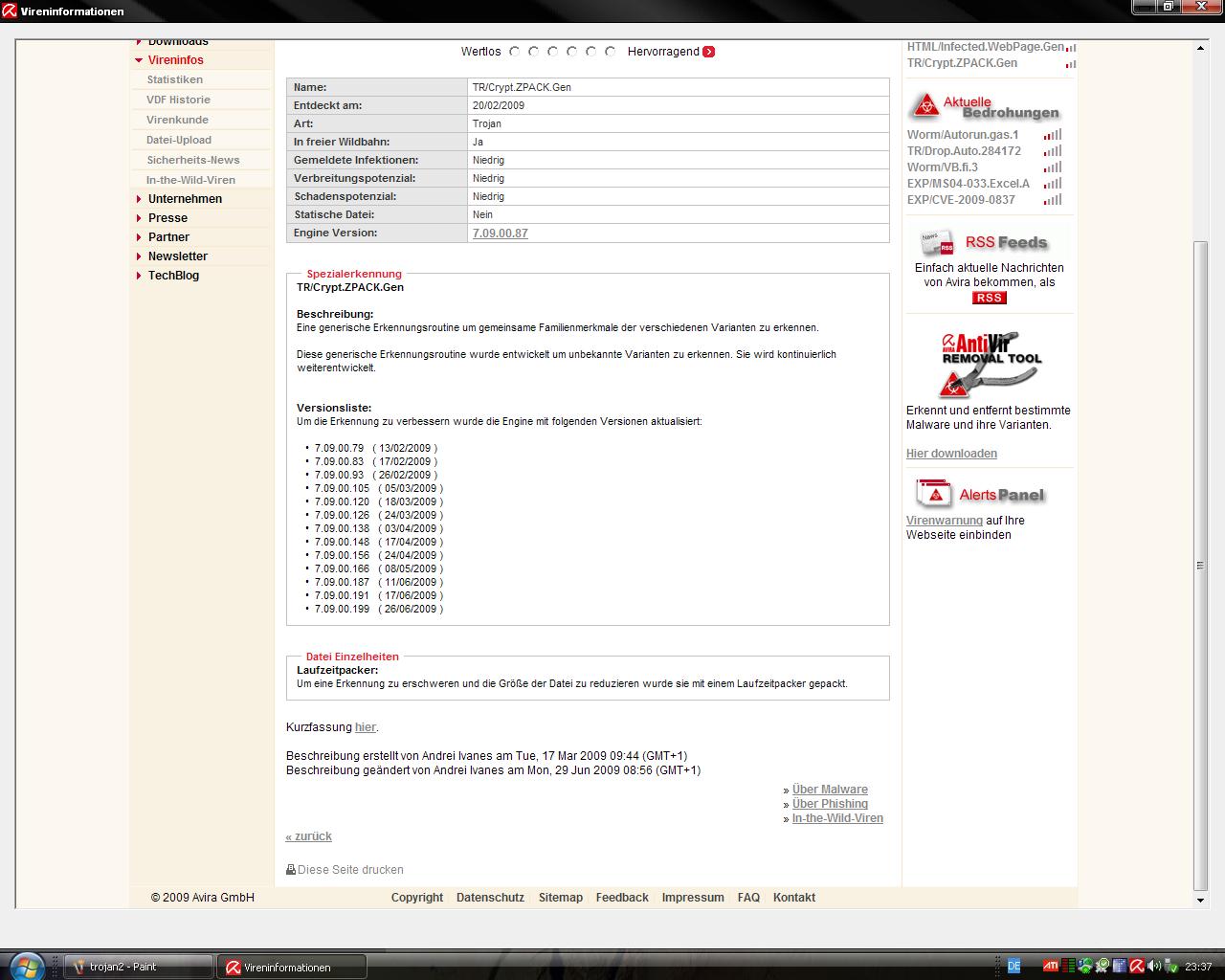Click the AntiVir Removal Tool image
Screen dimensions: 1225x980
(990, 364)
